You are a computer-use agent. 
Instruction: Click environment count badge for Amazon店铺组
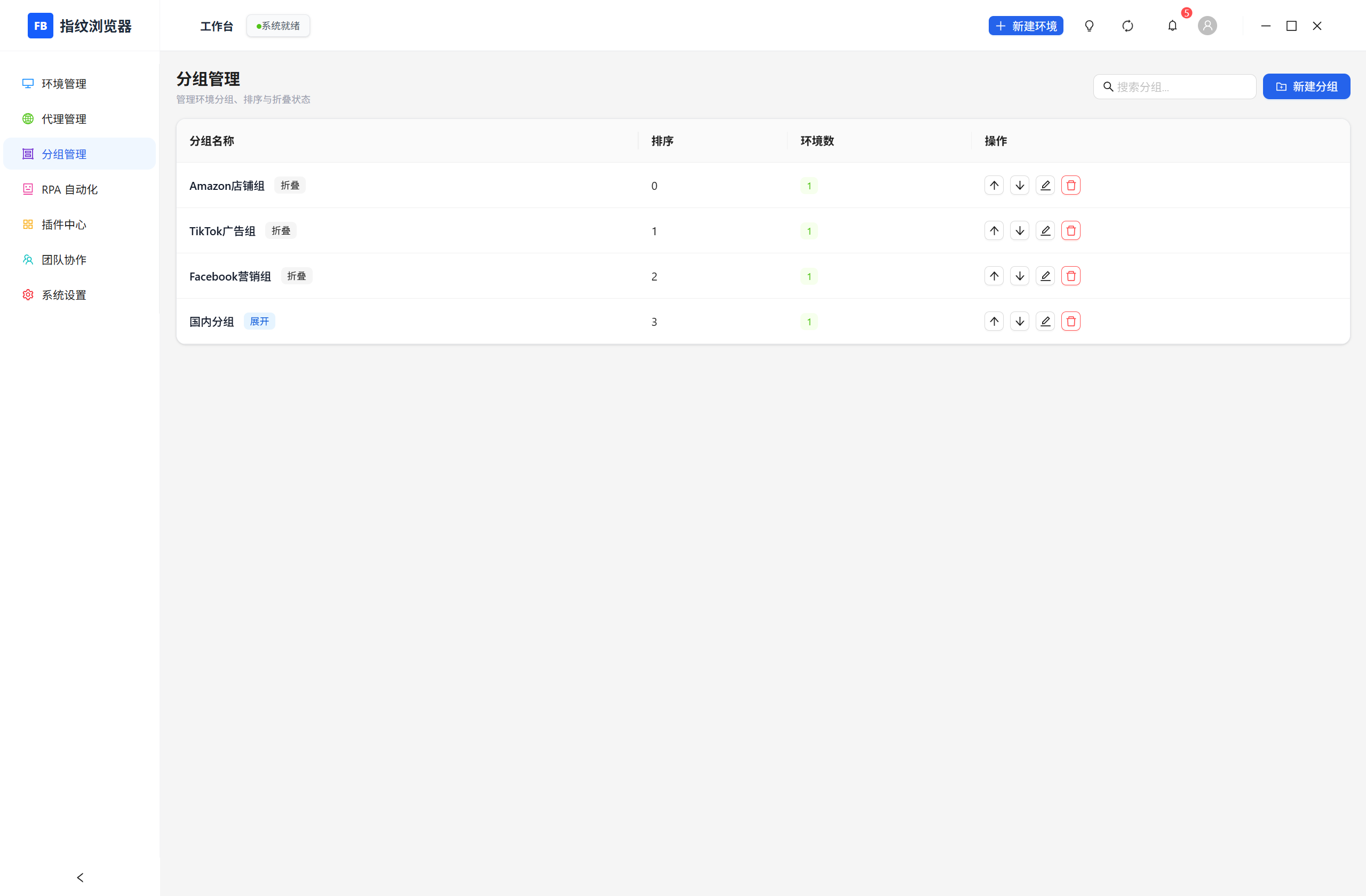(x=809, y=186)
